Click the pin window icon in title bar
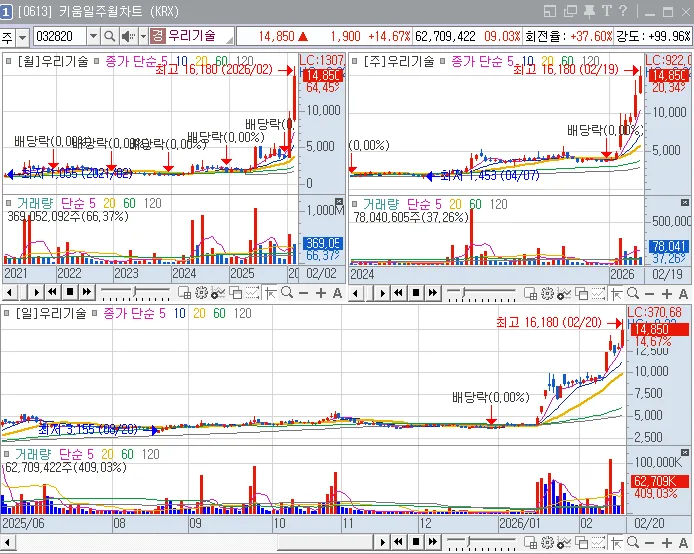This screenshot has height=554, width=694. point(589,11)
